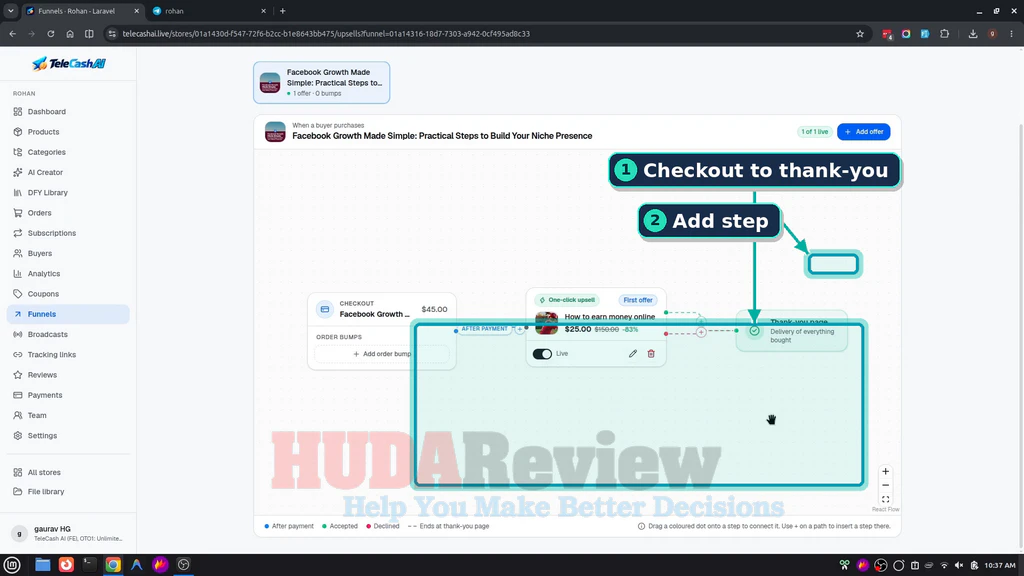This screenshot has width=1024, height=576.
Task: Mute sound via the system tray volume icon
Action: tap(959, 565)
